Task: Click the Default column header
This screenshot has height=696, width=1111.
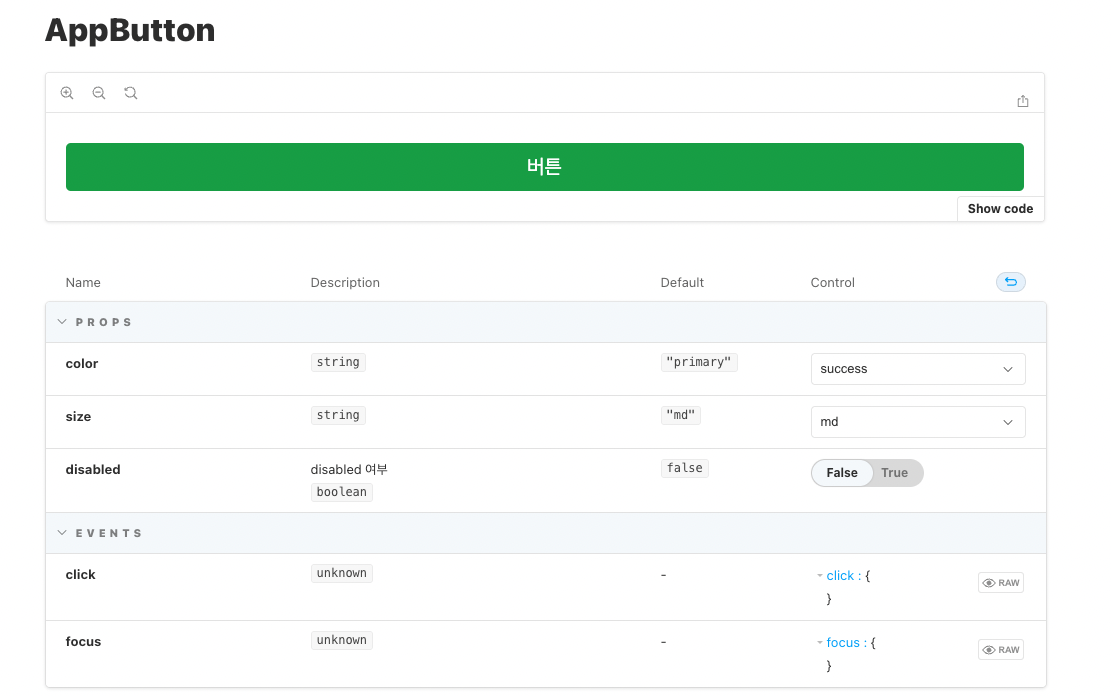Action: (682, 282)
